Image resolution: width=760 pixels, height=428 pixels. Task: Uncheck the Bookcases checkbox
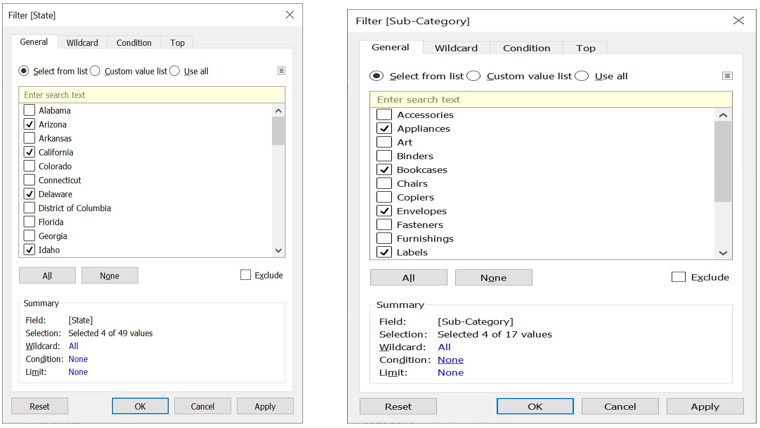click(384, 170)
